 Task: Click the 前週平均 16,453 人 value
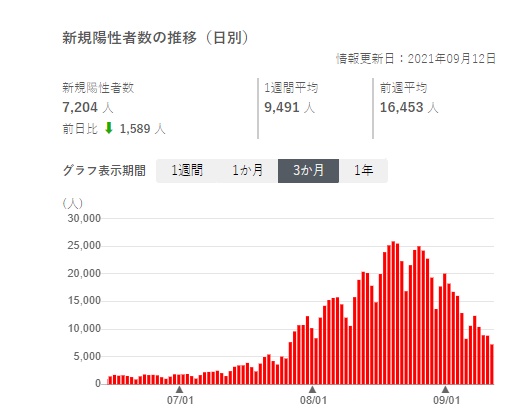point(409,107)
